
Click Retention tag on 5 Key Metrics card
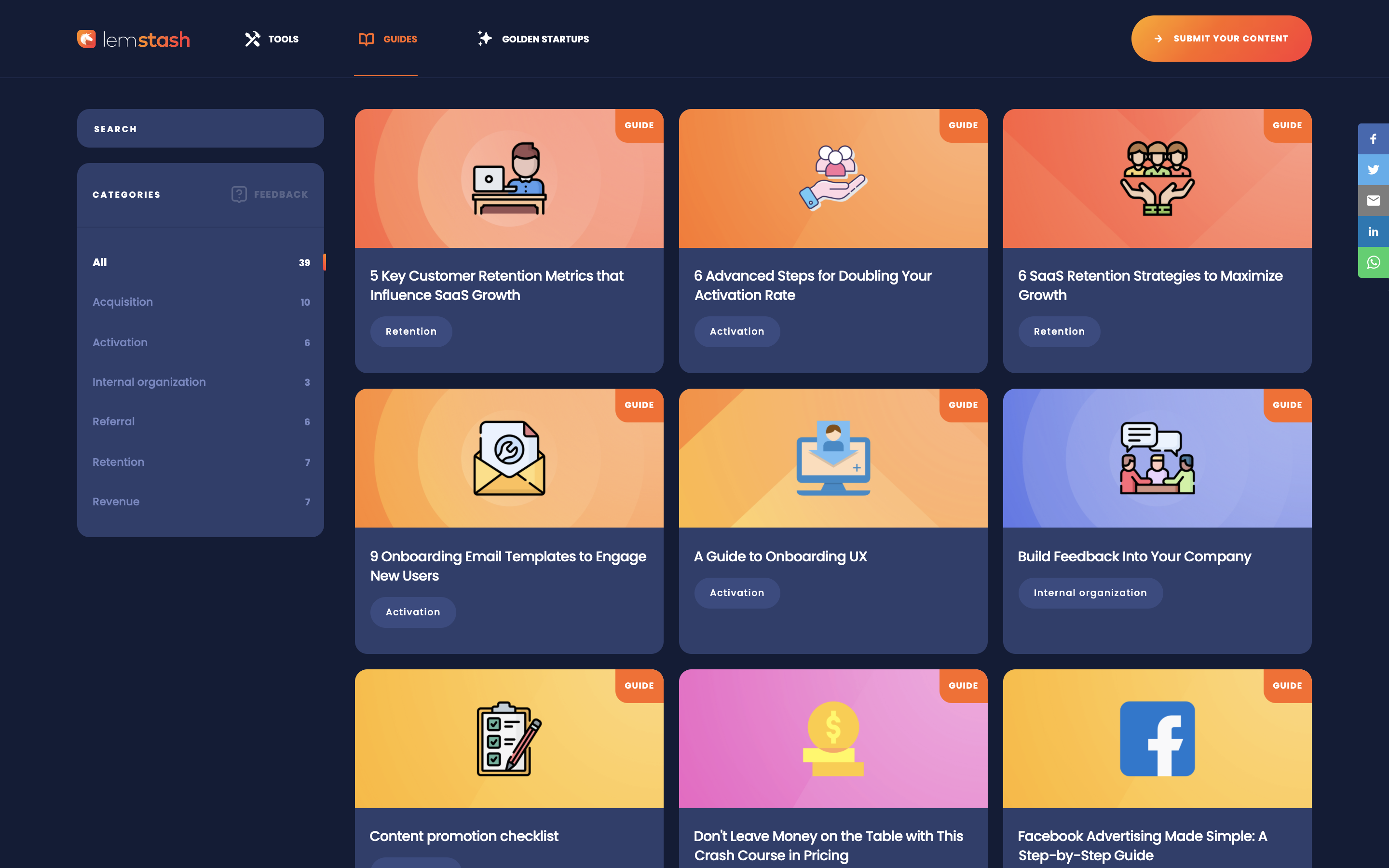[x=411, y=331]
